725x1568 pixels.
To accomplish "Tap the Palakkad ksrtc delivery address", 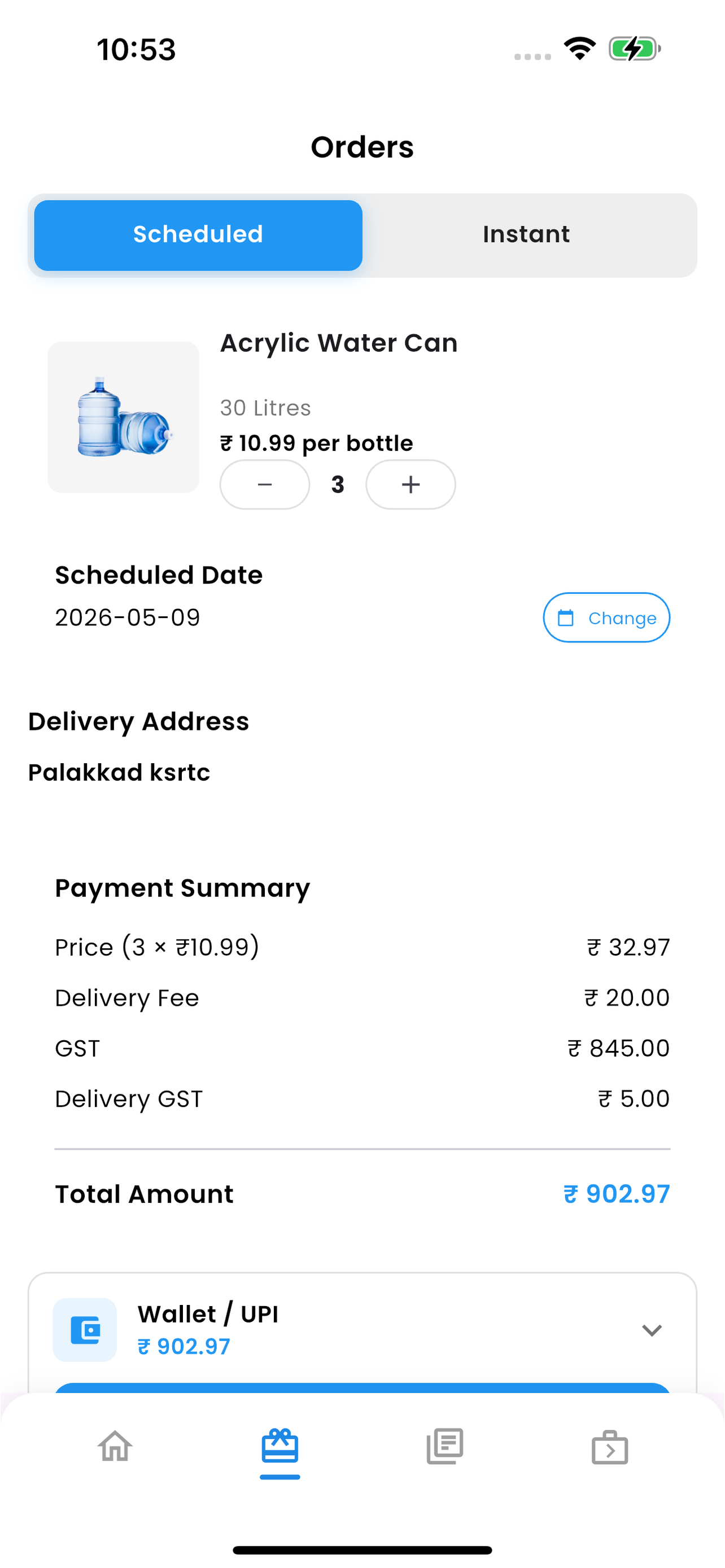I will (119, 773).
